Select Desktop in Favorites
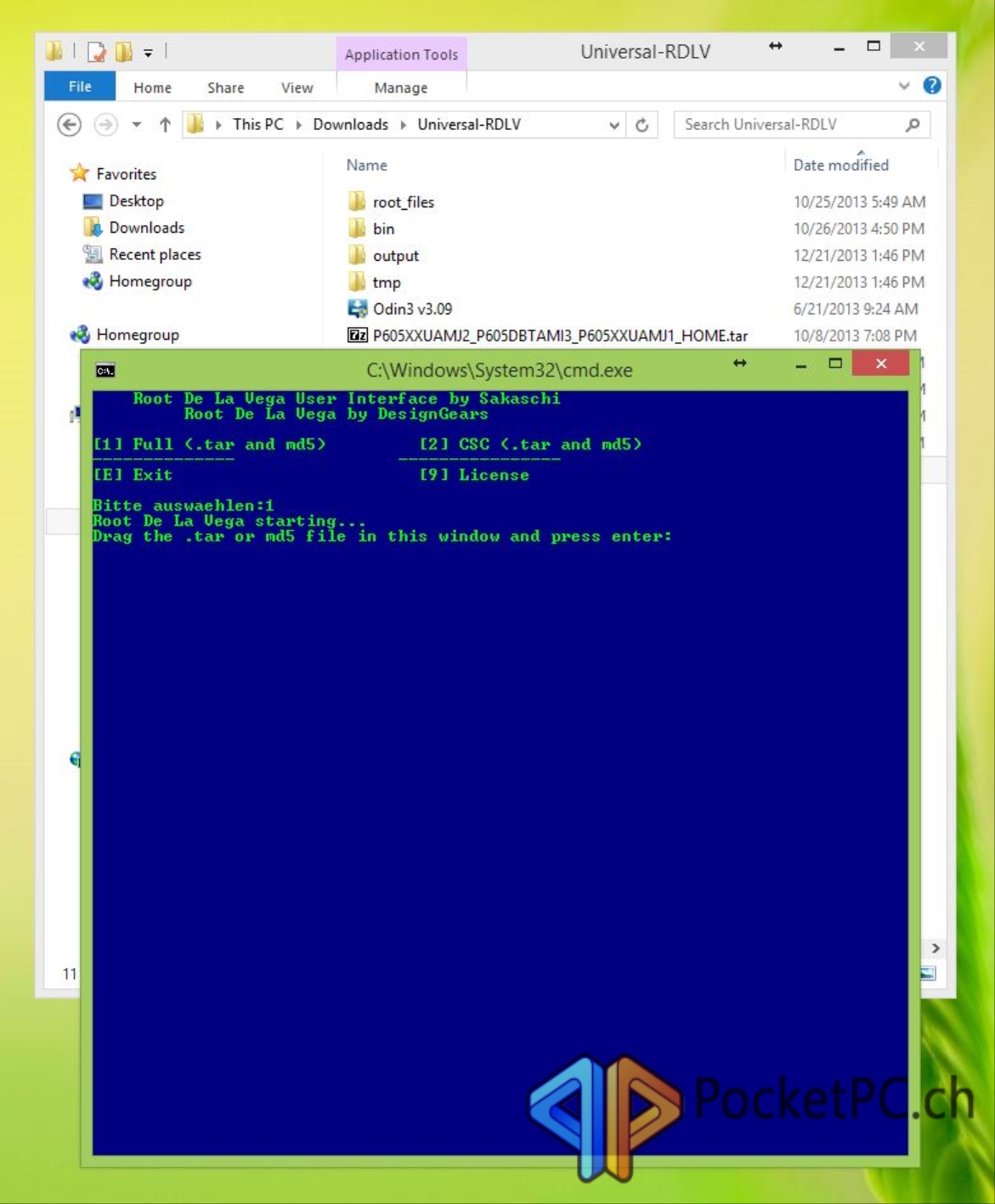 136,201
